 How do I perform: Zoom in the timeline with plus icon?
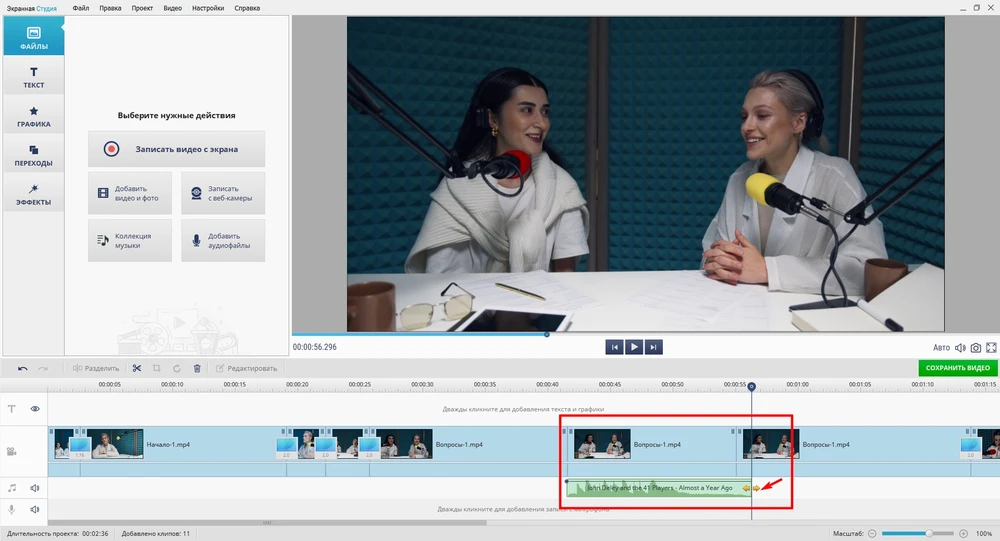(964, 534)
